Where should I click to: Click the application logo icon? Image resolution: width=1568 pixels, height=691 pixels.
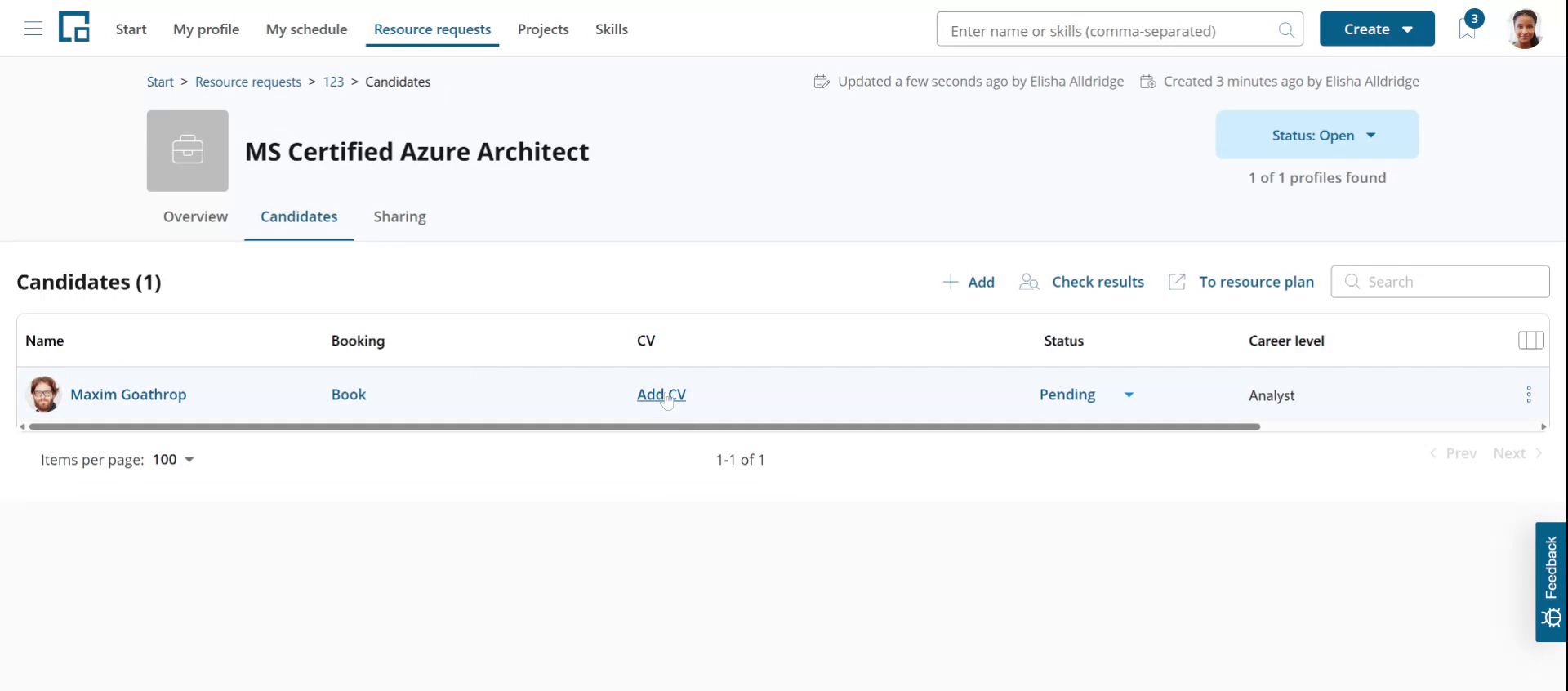pyautogui.click(x=73, y=27)
